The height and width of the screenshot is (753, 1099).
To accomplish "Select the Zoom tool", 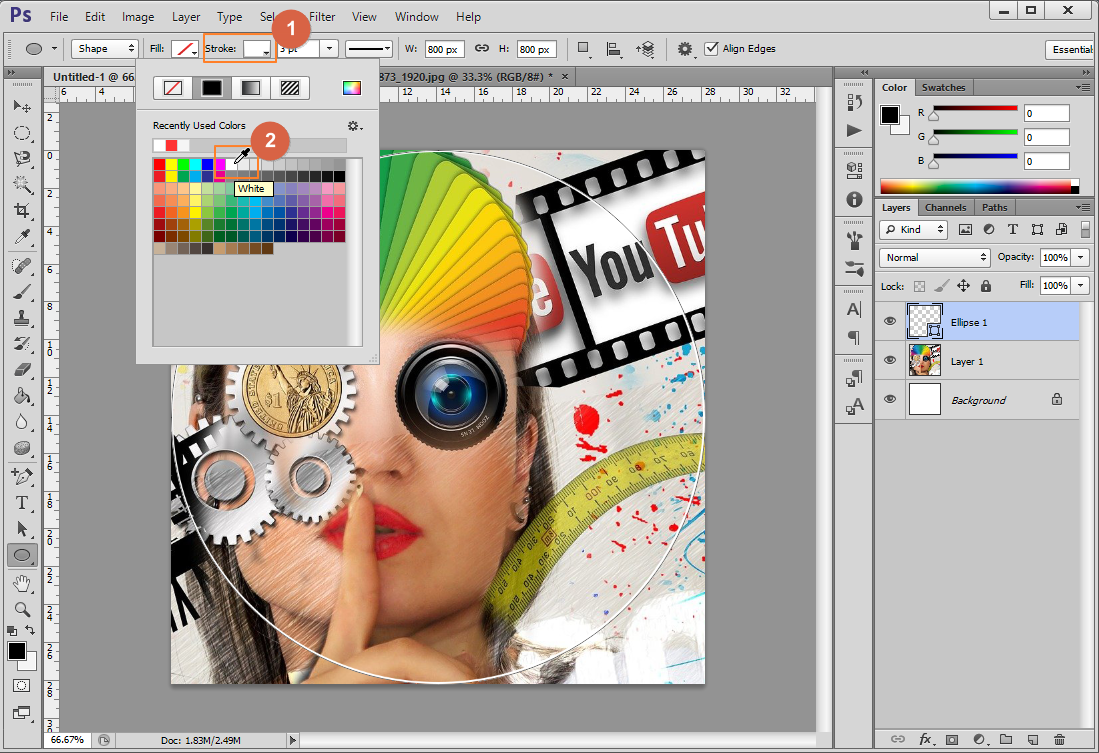I will pos(22,609).
